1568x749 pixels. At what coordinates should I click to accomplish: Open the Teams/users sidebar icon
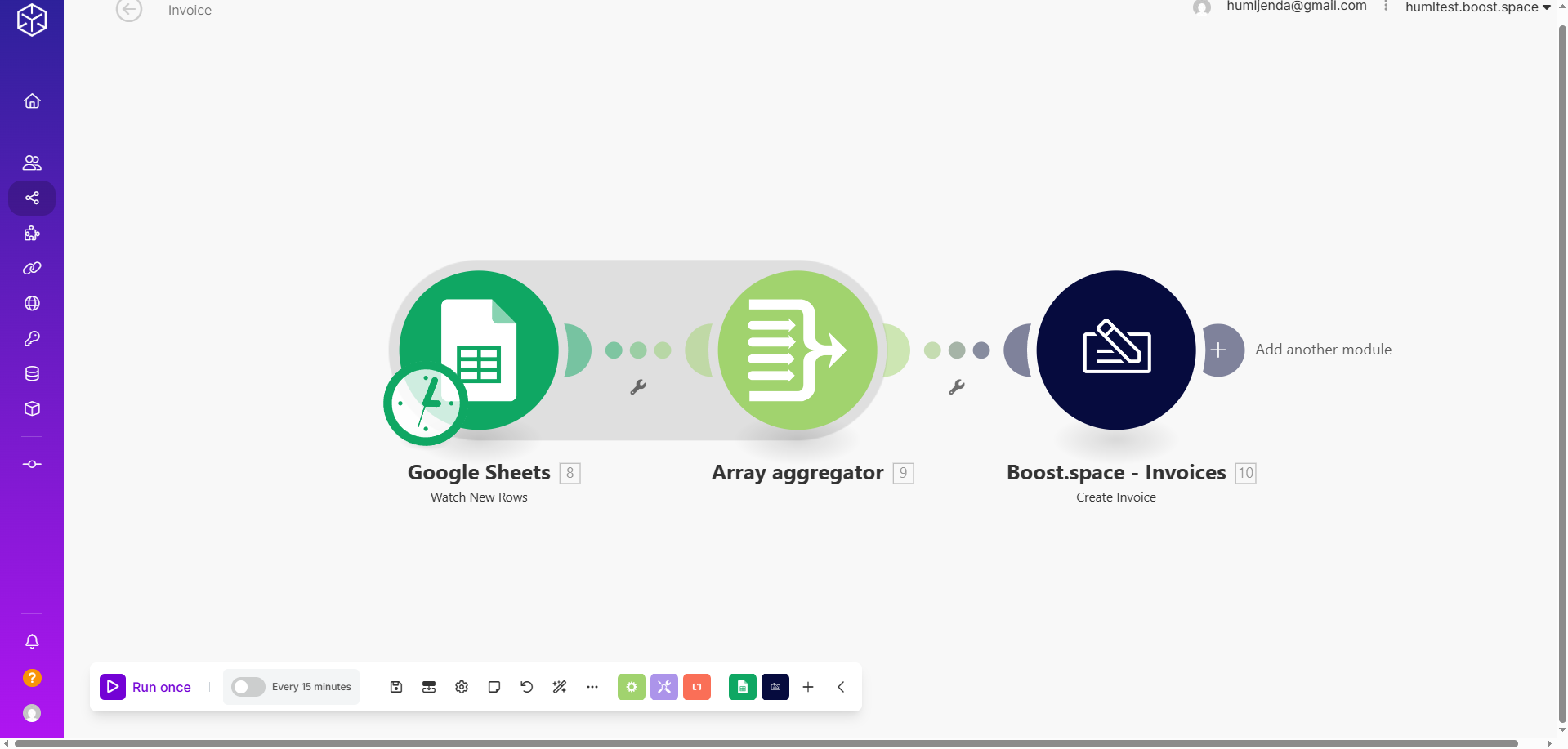[x=32, y=163]
